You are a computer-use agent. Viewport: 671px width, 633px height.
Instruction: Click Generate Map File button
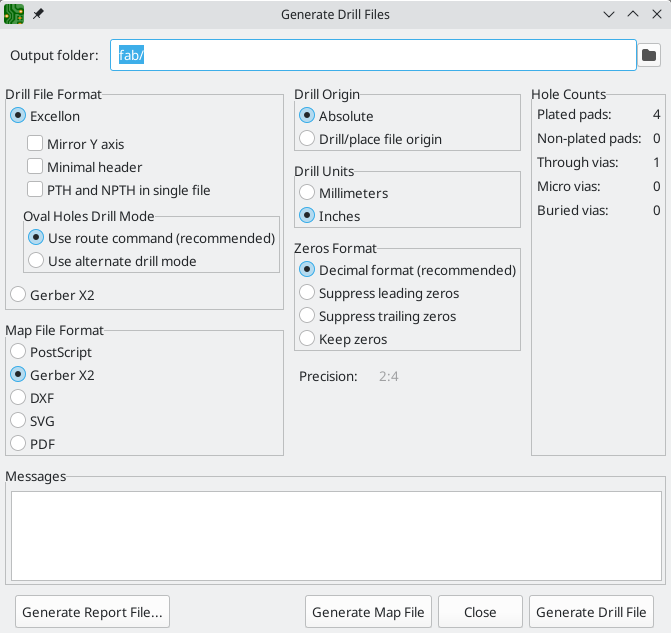(368, 612)
